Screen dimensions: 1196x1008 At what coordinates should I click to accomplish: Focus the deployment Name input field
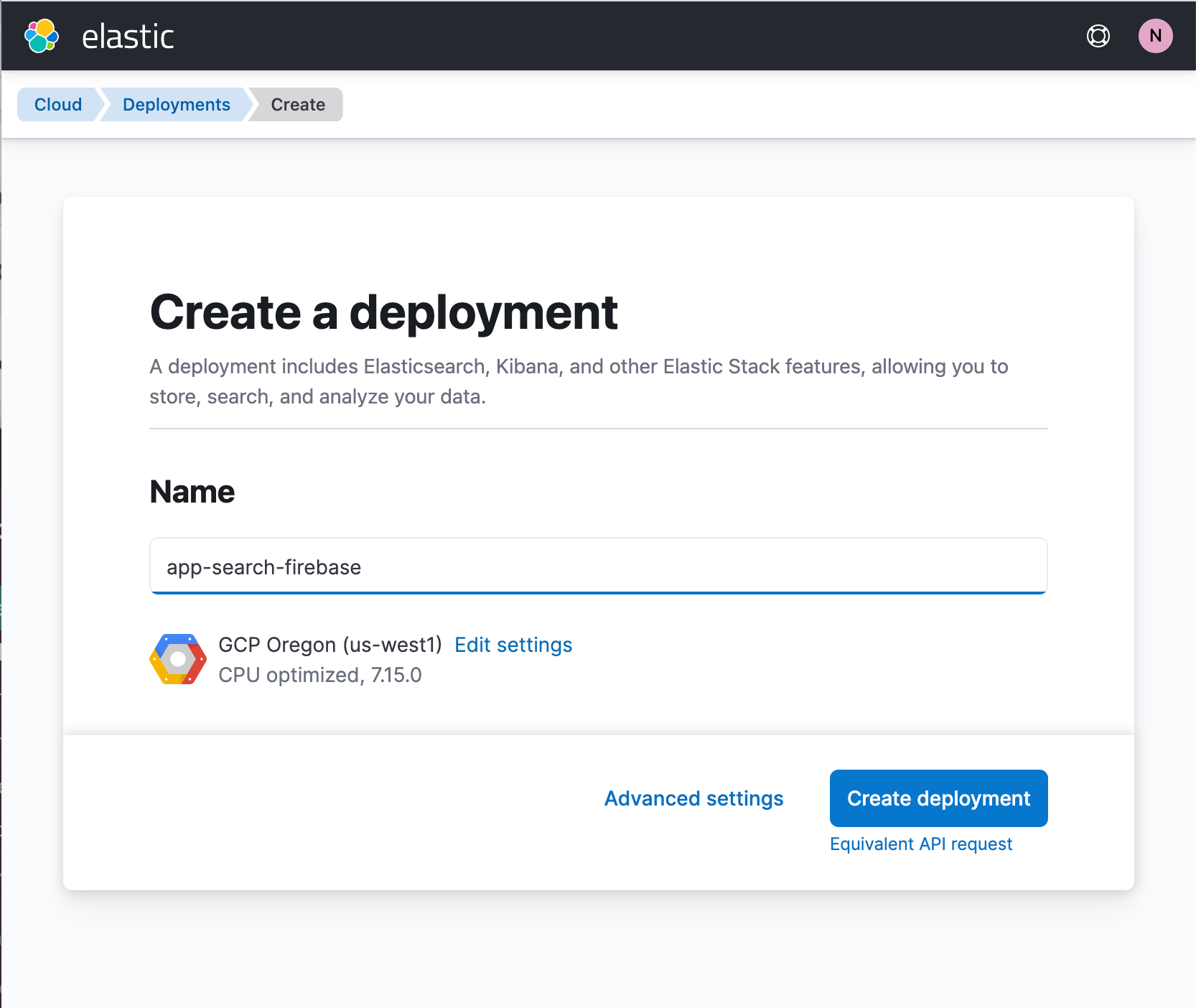pyautogui.click(x=599, y=566)
